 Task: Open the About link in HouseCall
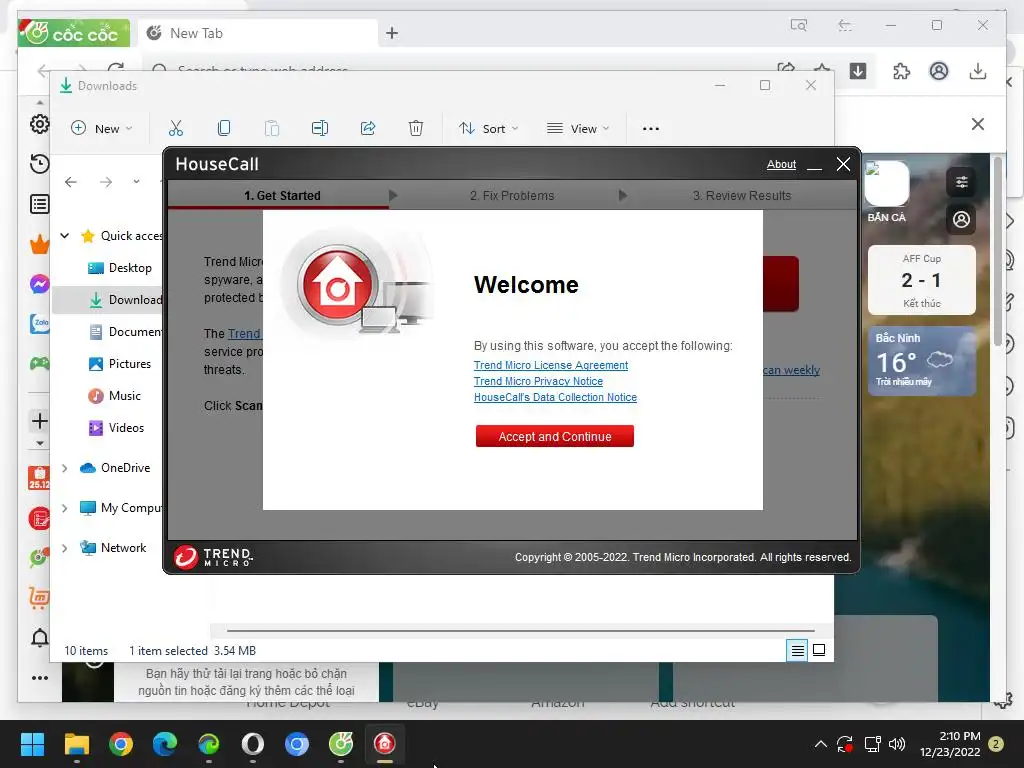click(x=781, y=165)
